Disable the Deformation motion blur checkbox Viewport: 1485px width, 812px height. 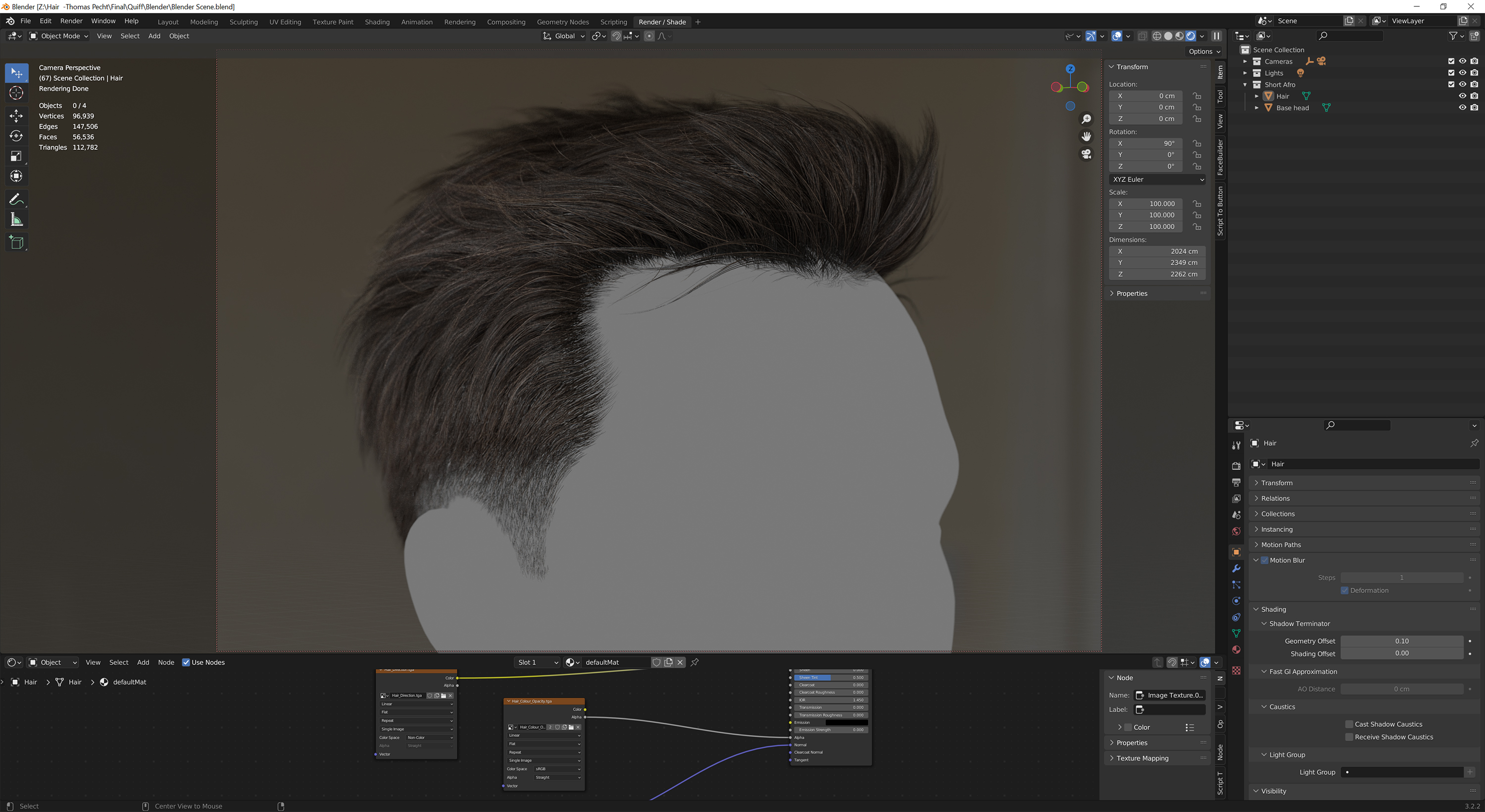(1344, 590)
